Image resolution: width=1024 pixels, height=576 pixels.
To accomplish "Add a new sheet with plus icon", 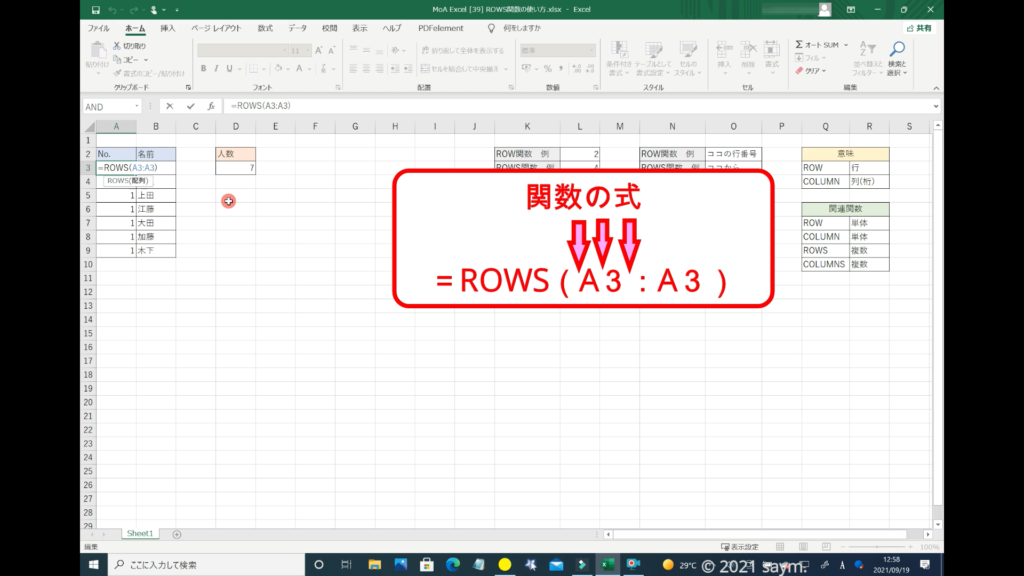I will click(x=177, y=534).
